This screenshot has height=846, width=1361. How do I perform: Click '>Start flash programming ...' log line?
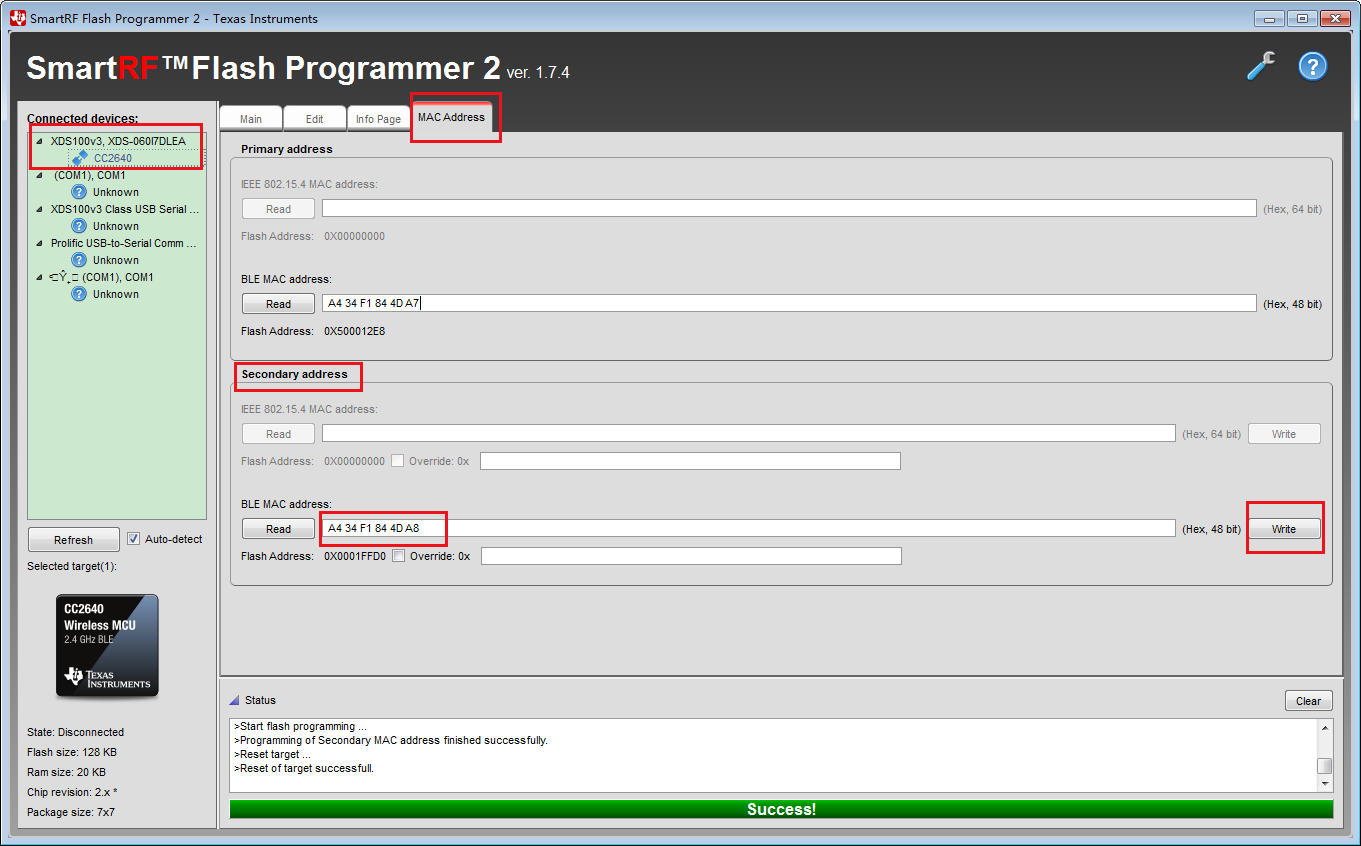[301, 726]
